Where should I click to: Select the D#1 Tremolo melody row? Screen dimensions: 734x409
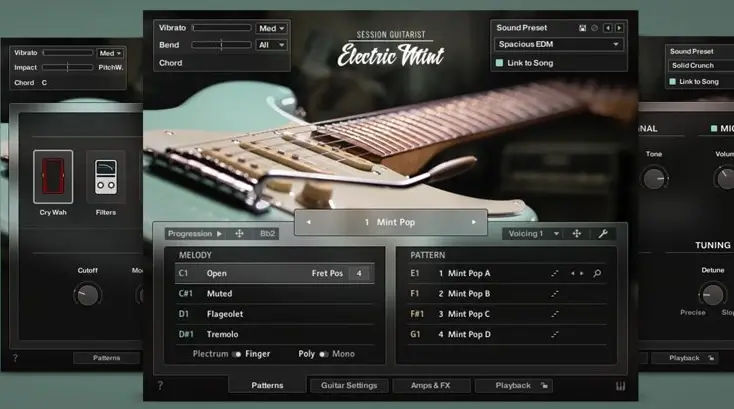(275, 334)
